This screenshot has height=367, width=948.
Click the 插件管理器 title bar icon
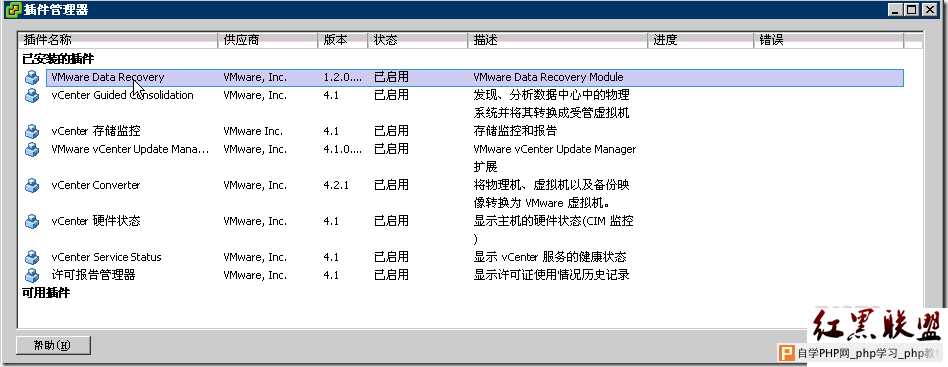pos(11,9)
